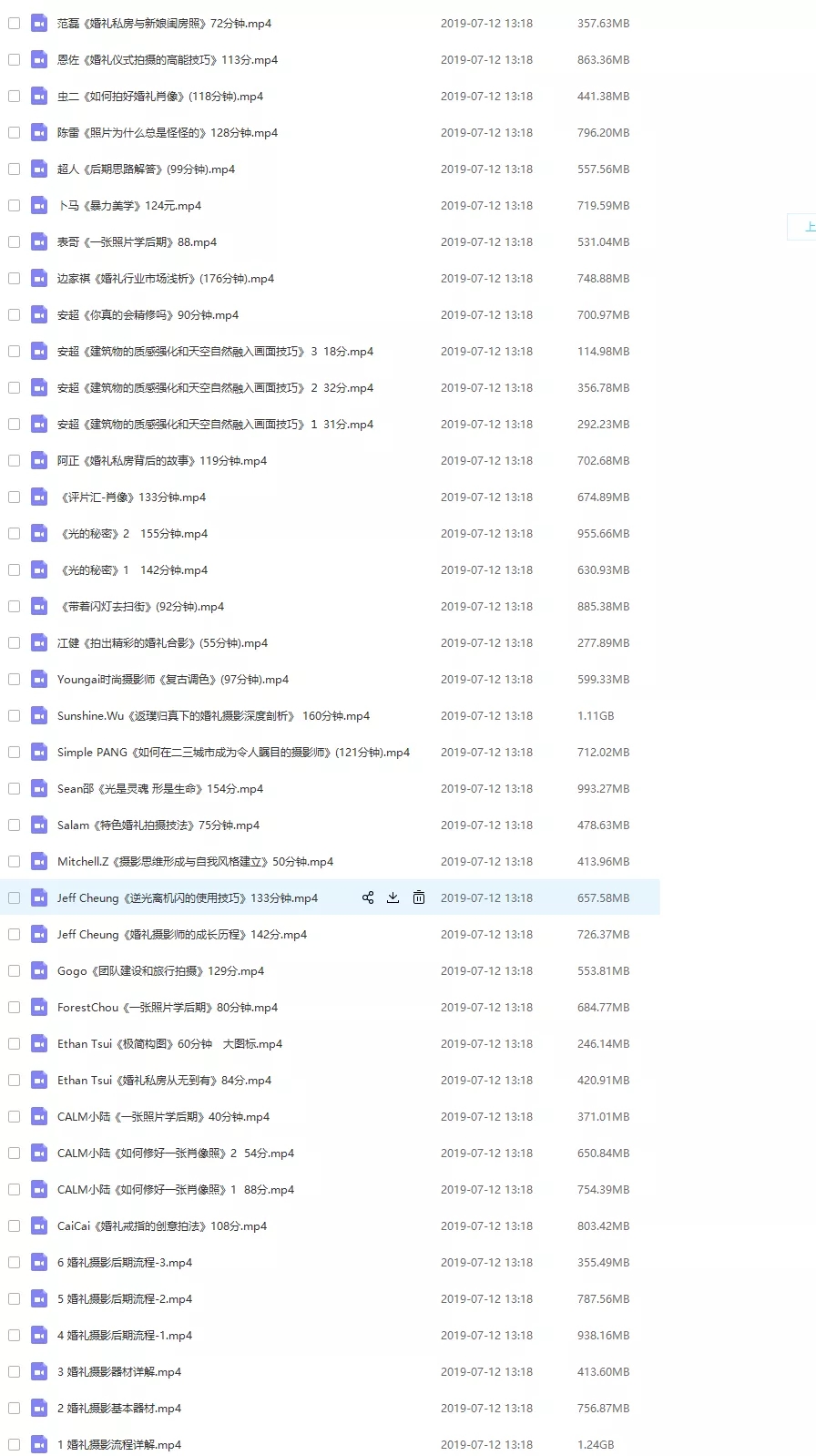Viewport: 816px width, 1456px height.
Task: Open file 3 婚礼摄影器材详解.mp4
Action: [119, 1371]
